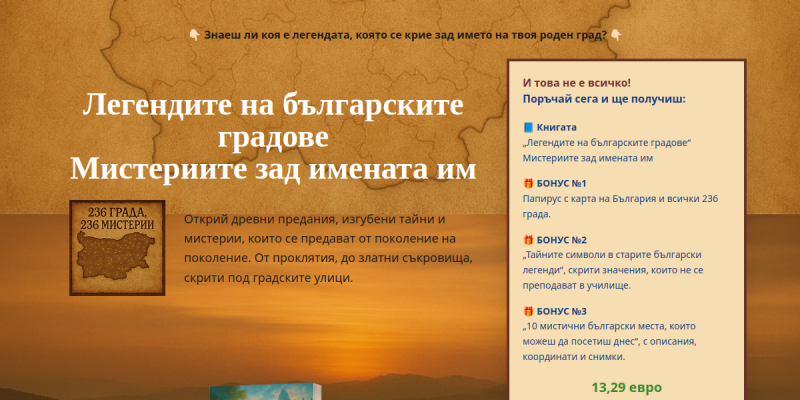The image size is (800, 400).
Task: Click the 'БОНУС №2' label
Action: (x=562, y=240)
